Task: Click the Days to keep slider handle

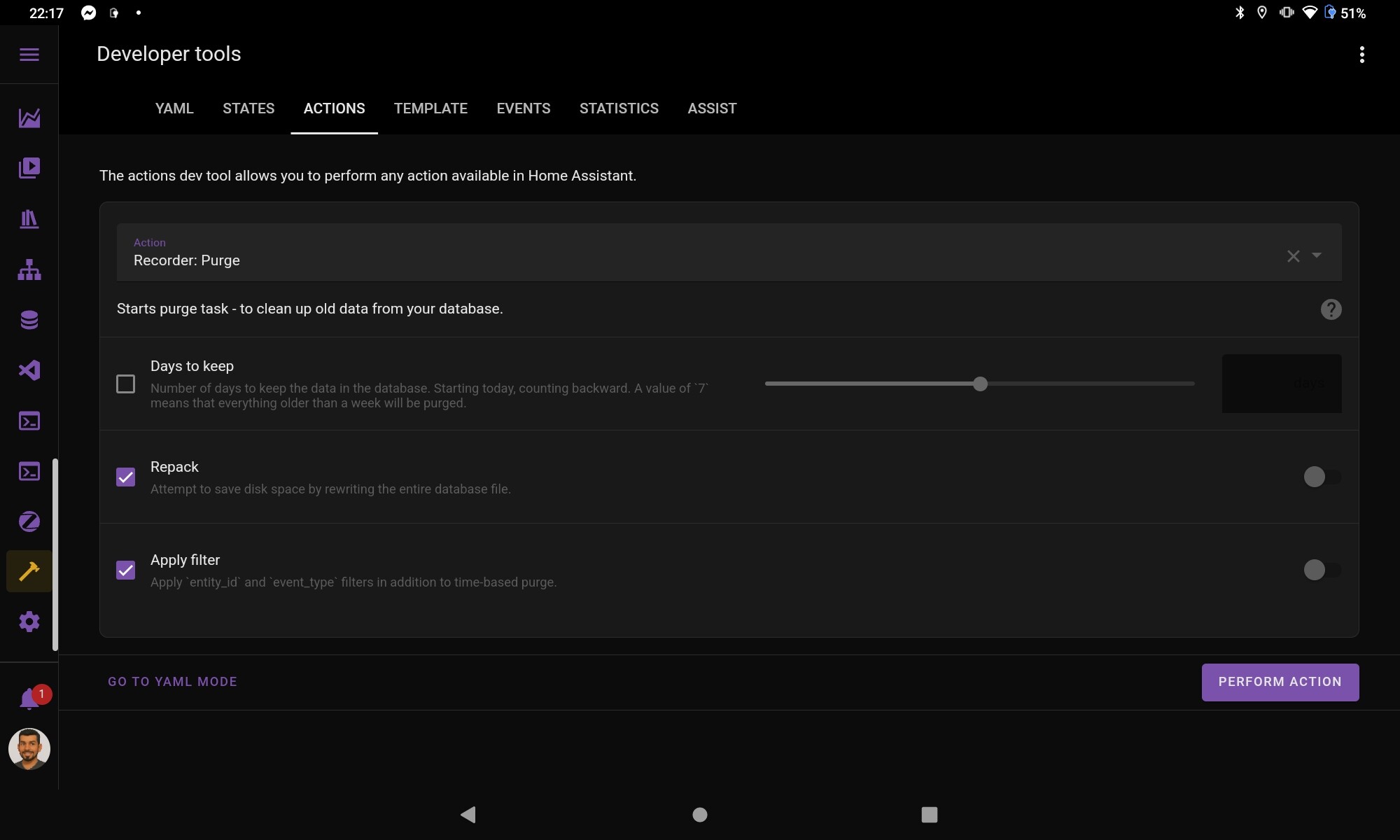Action: point(980,384)
